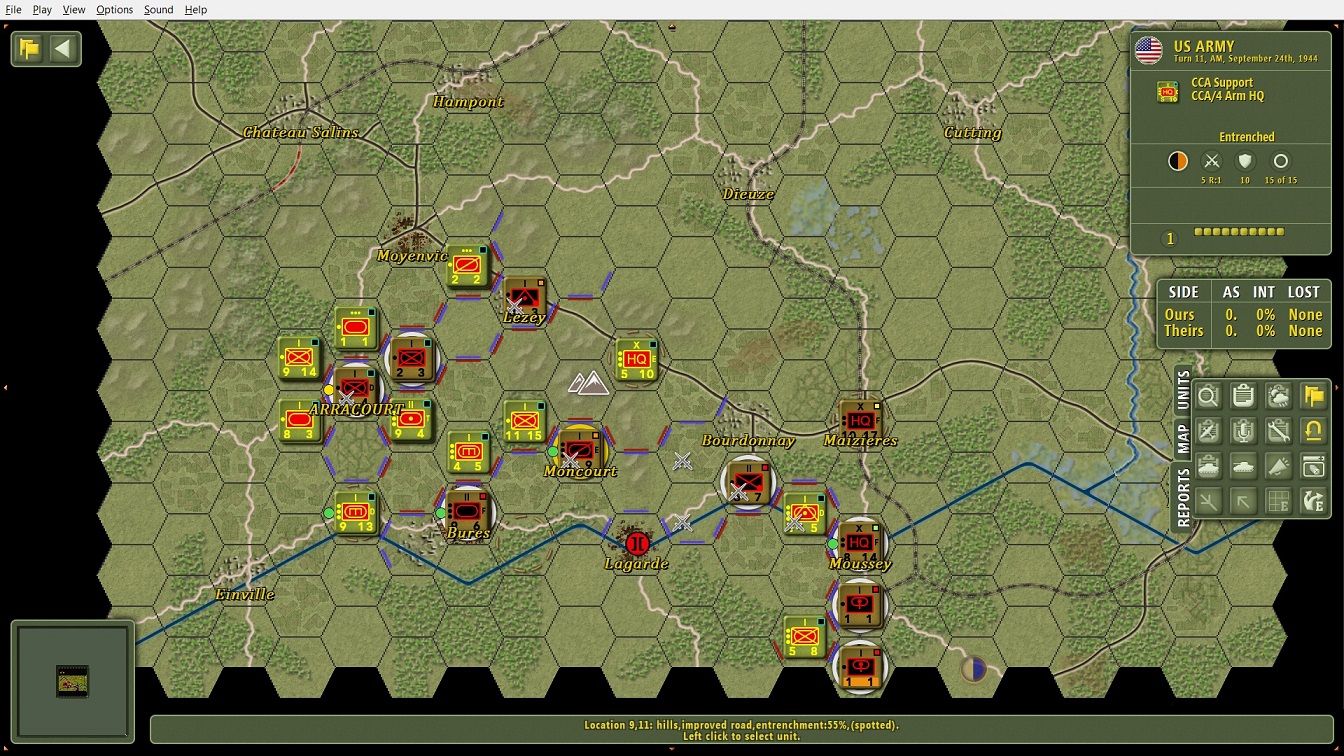This screenshot has height=756, width=1344.
Task: Click the circled number 1 indicator
Action: pos(1169,238)
